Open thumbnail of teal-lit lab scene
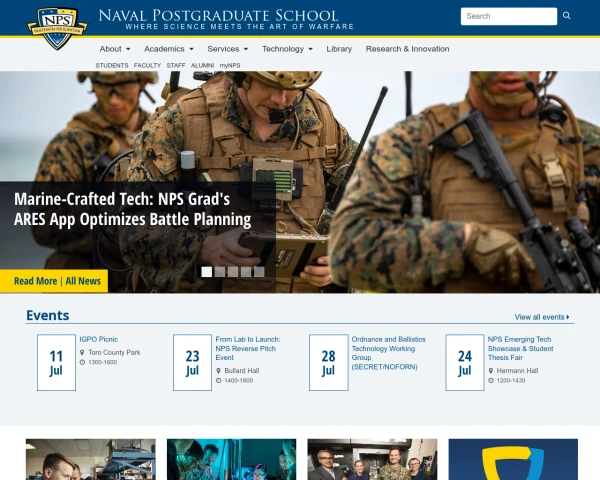This screenshot has height=480, width=600. tap(232, 459)
